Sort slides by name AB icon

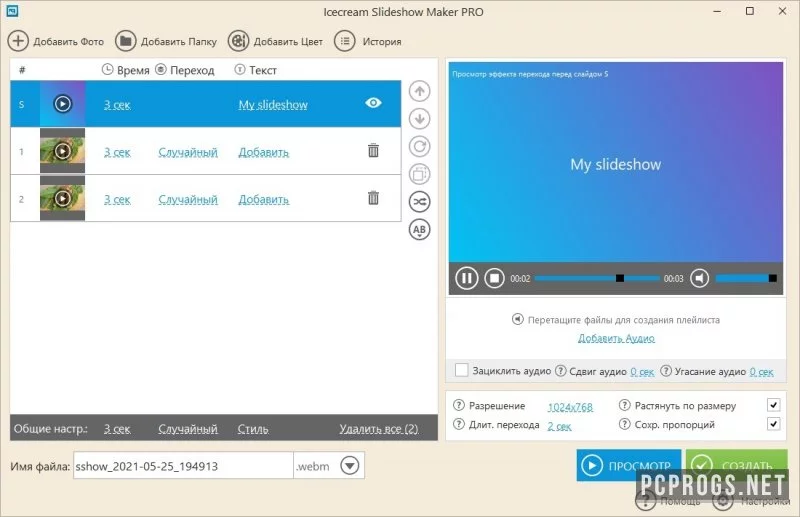point(419,229)
